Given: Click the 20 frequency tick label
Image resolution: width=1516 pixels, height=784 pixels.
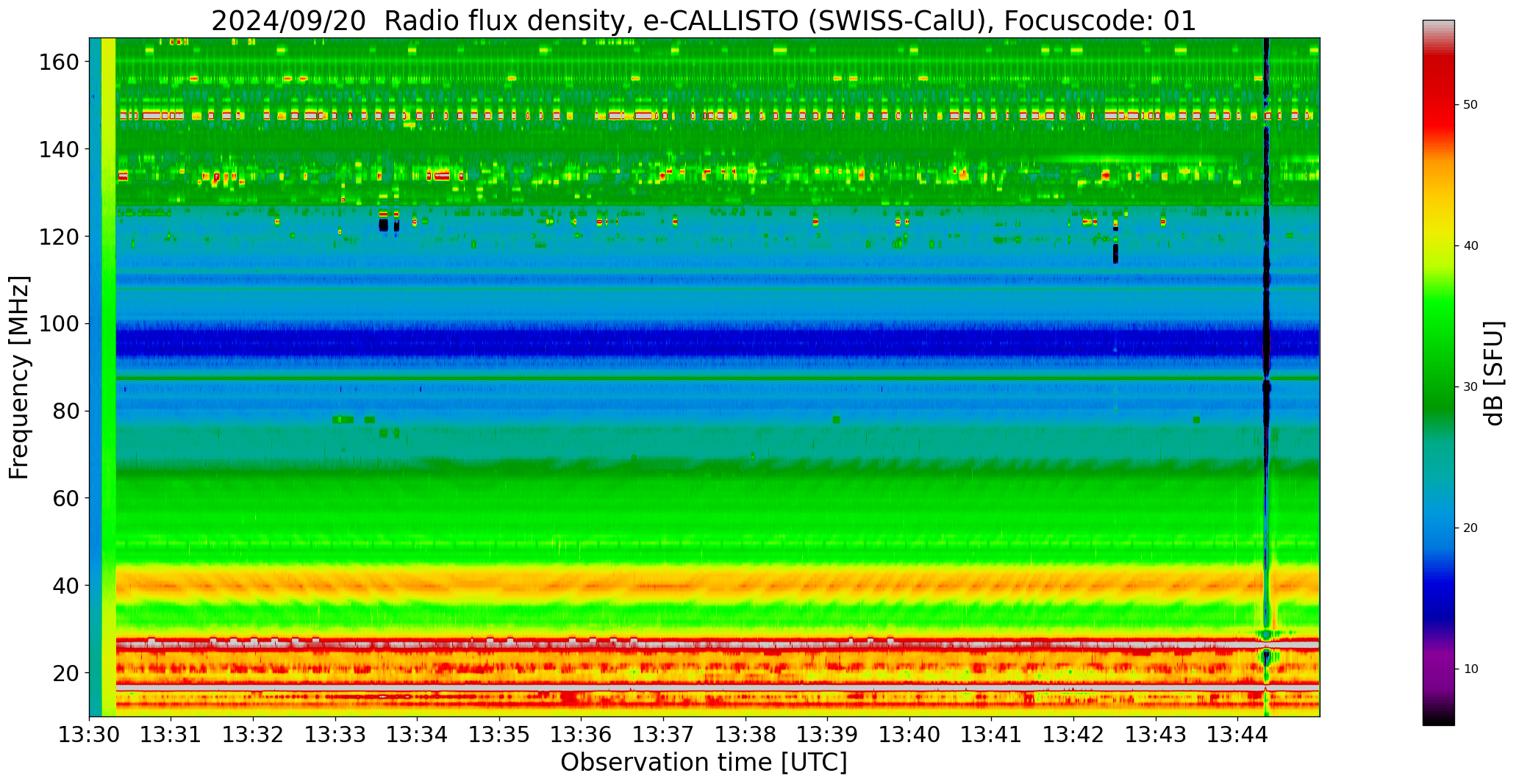Looking at the screenshot, I should tap(66, 673).
